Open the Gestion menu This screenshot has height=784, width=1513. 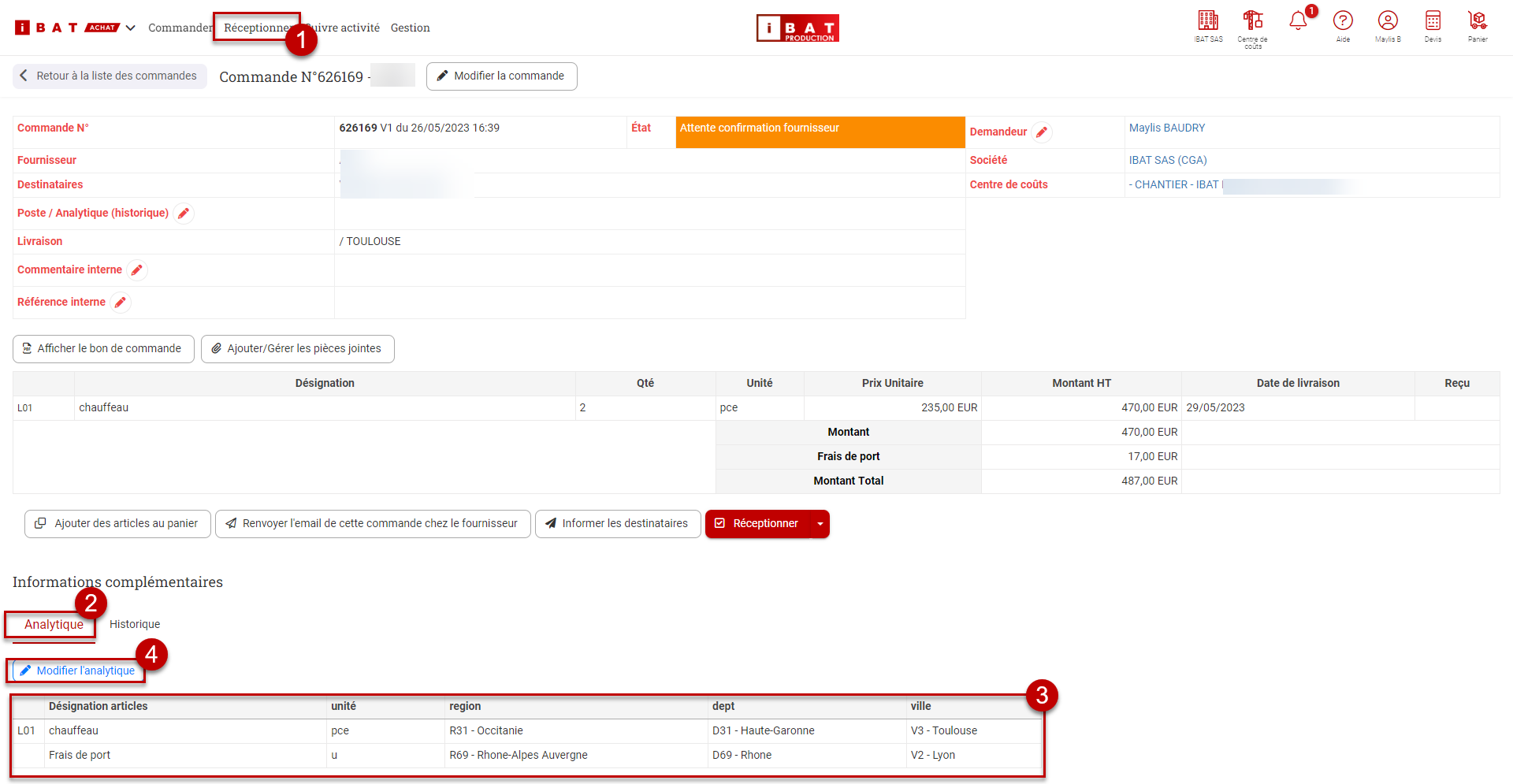click(x=410, y=28)
